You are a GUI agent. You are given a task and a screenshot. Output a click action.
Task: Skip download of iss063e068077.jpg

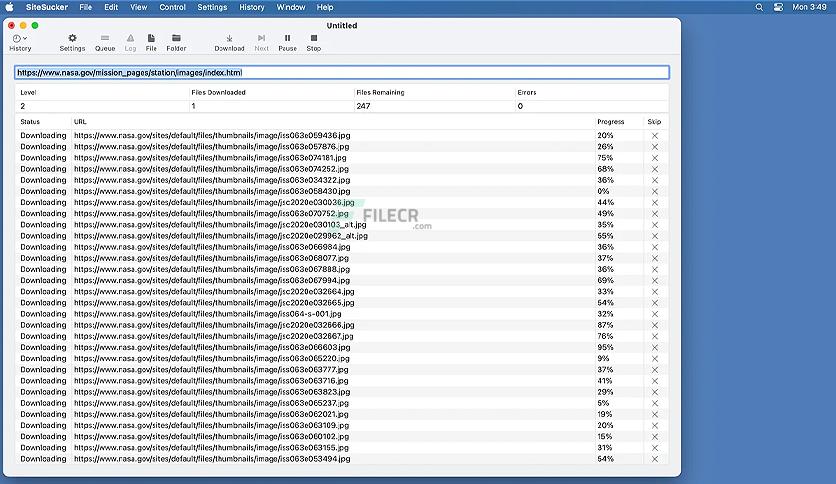(x=655, y=259)
